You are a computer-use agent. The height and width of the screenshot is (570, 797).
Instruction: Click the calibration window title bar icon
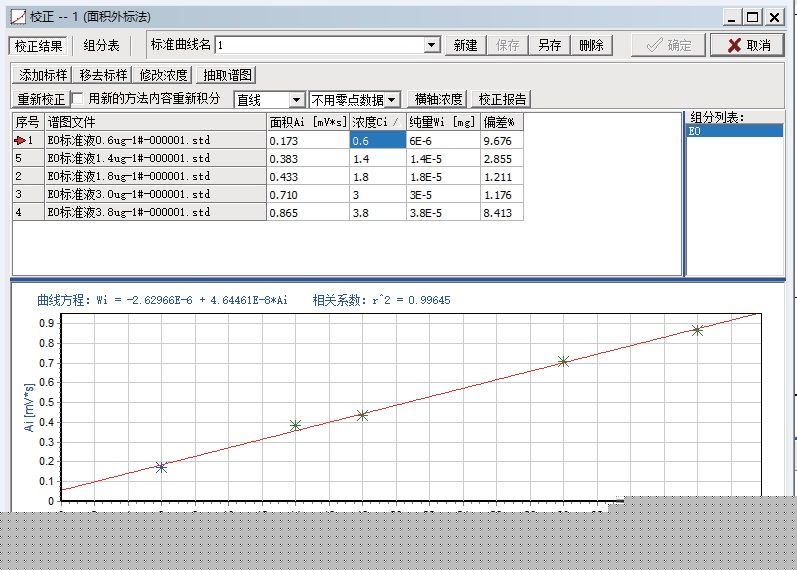click(17, 17)
